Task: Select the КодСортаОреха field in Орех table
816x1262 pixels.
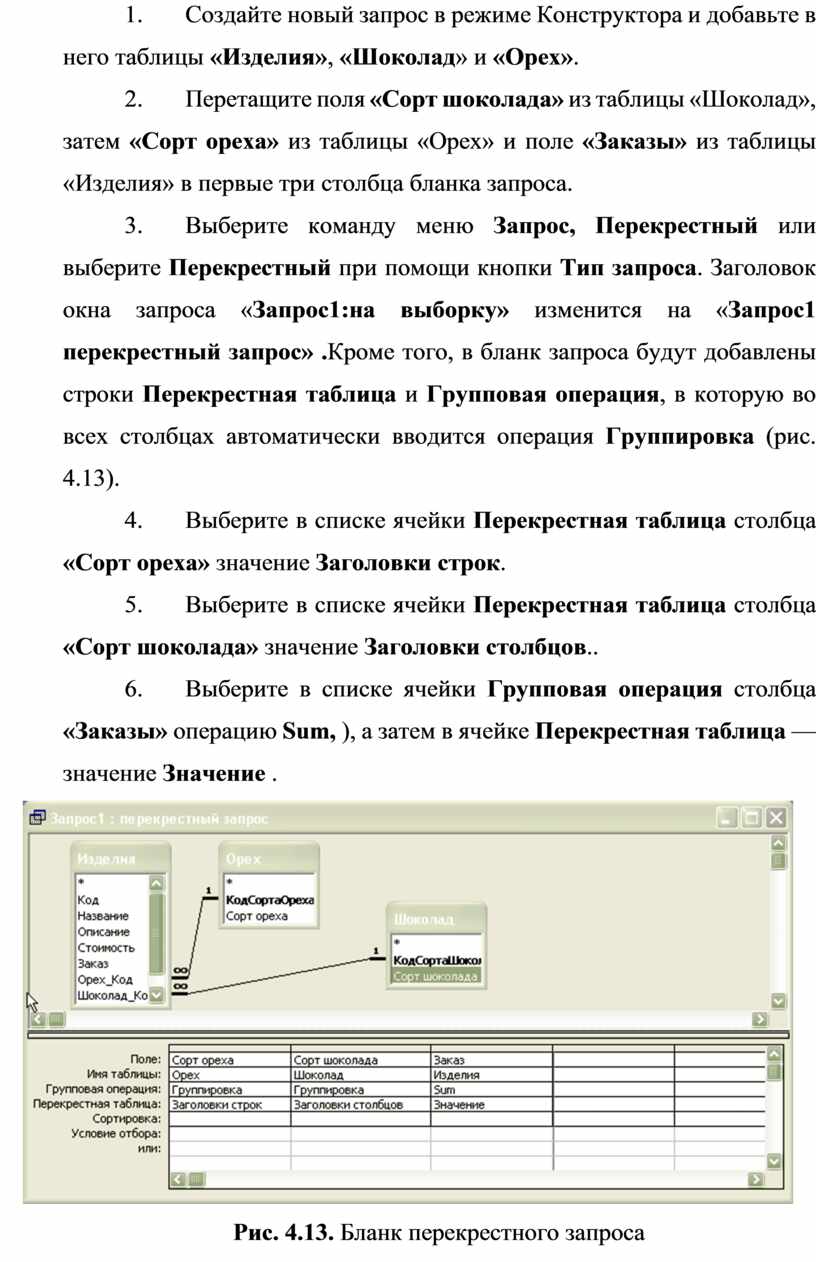Action: point(270,900)
